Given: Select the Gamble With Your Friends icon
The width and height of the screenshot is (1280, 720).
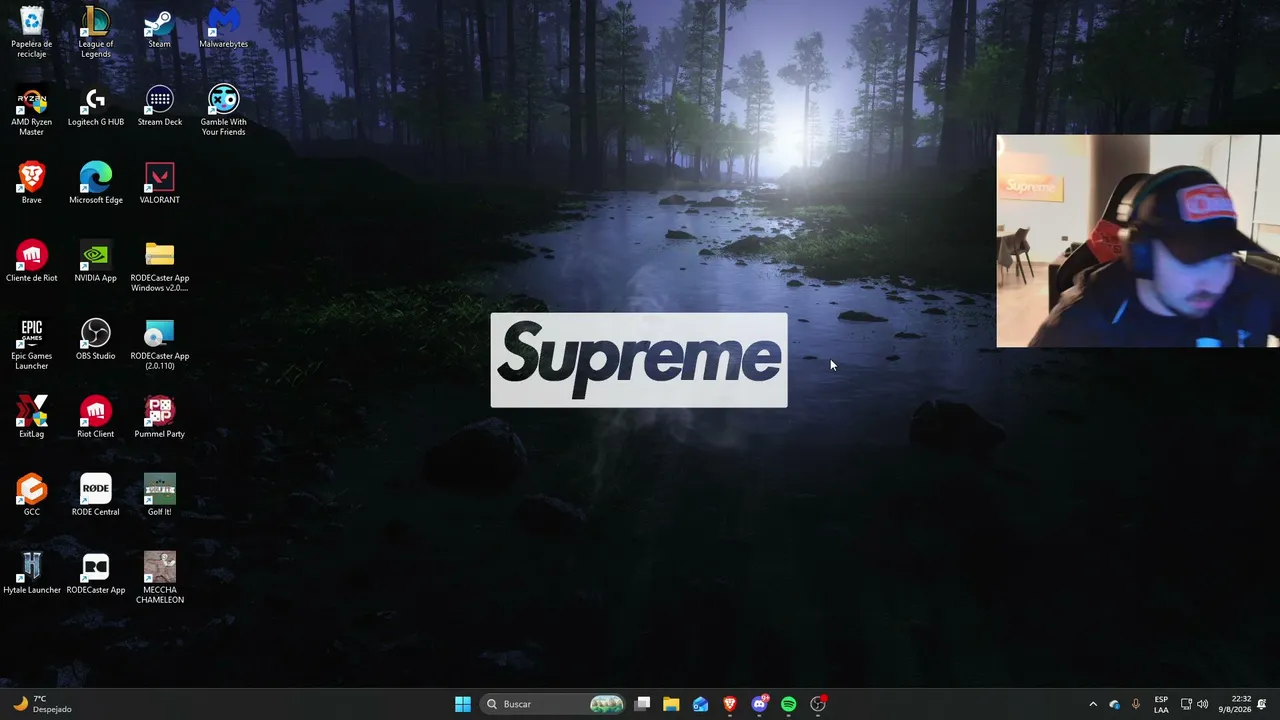Looking at the screenshot, I should pyautogui.click(x=224, y=110).
